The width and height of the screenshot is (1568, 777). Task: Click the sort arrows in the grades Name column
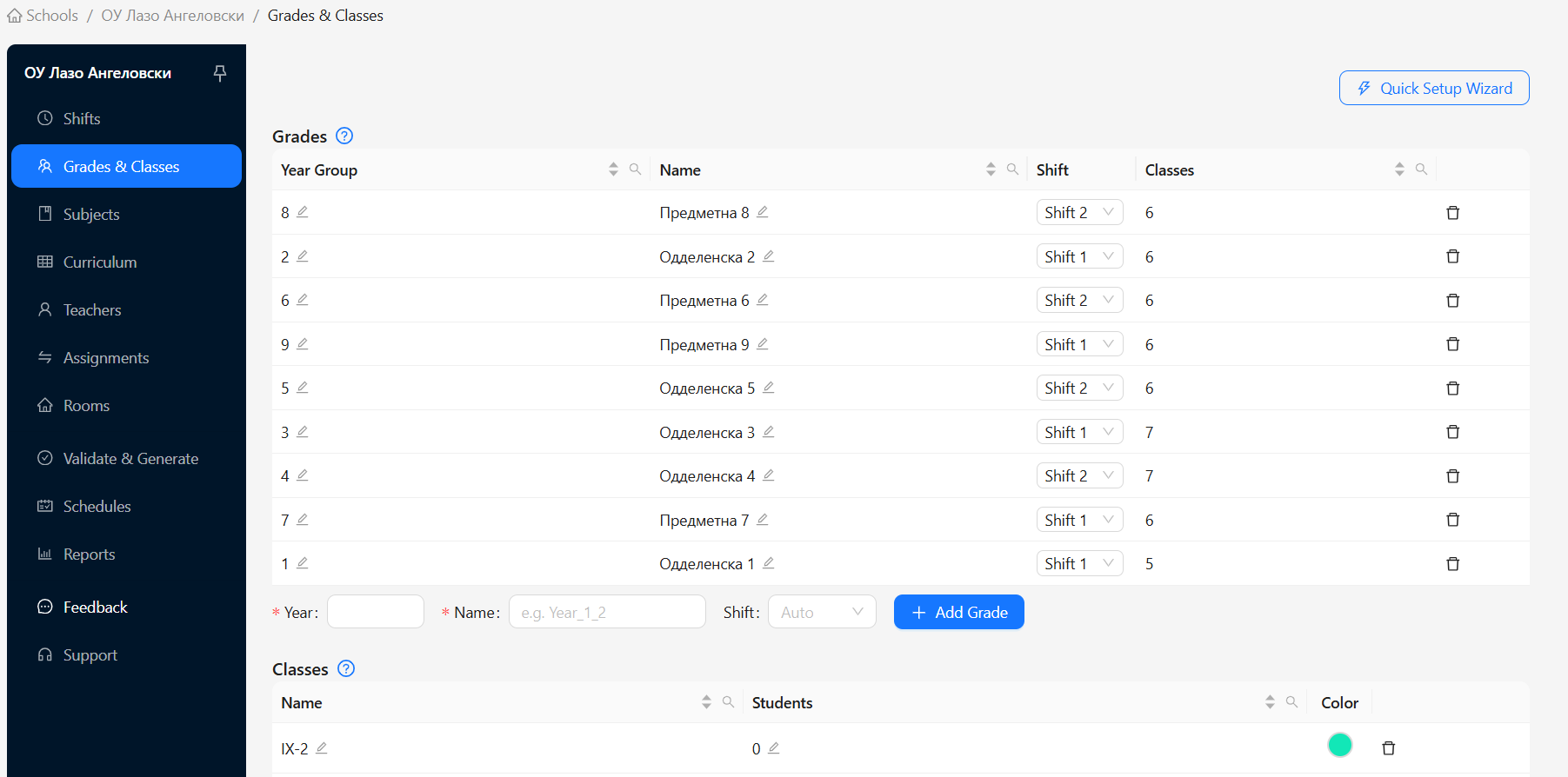pyautogui.click(x=991, y=169)
